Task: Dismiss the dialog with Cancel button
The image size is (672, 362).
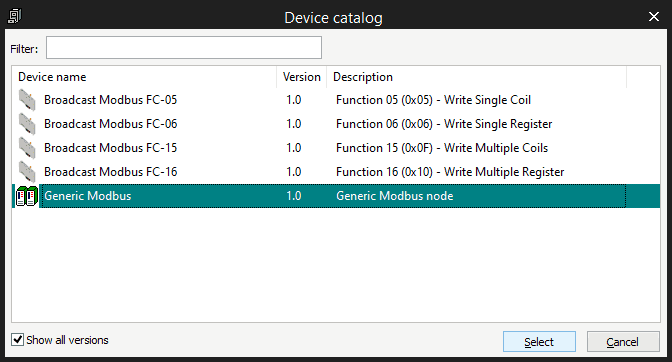Action: pyautogui.click(x=623, y=342)
